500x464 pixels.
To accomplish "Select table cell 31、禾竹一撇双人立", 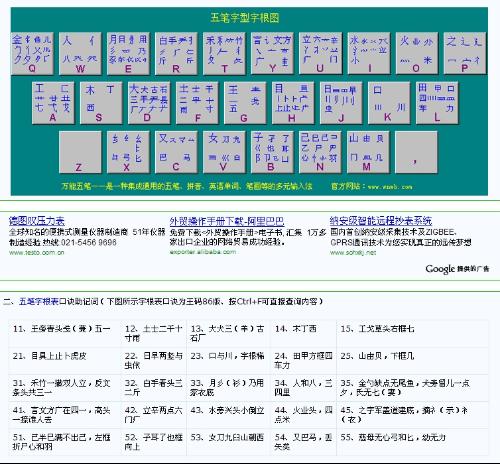I will point(65,388).
